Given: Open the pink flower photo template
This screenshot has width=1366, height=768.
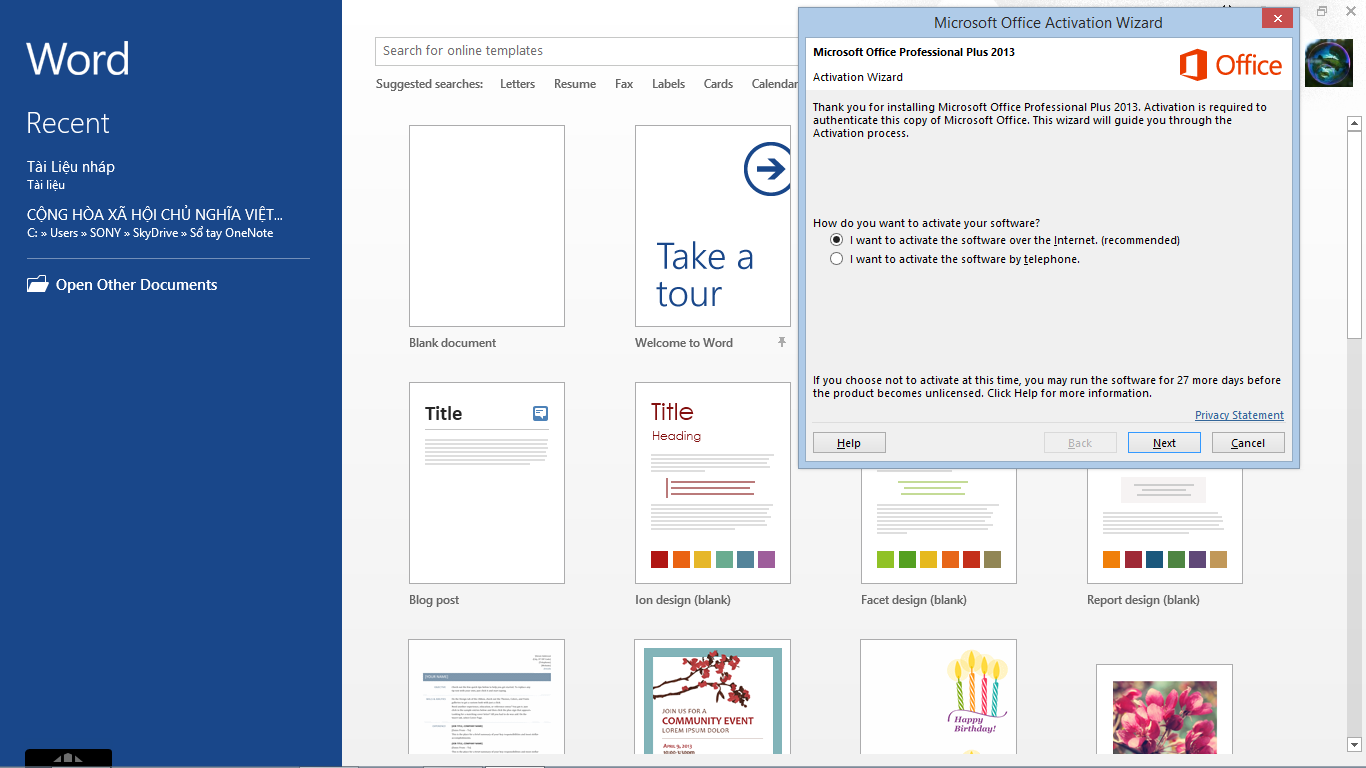Looking at the screenshot, I should tap(1164, 709).
